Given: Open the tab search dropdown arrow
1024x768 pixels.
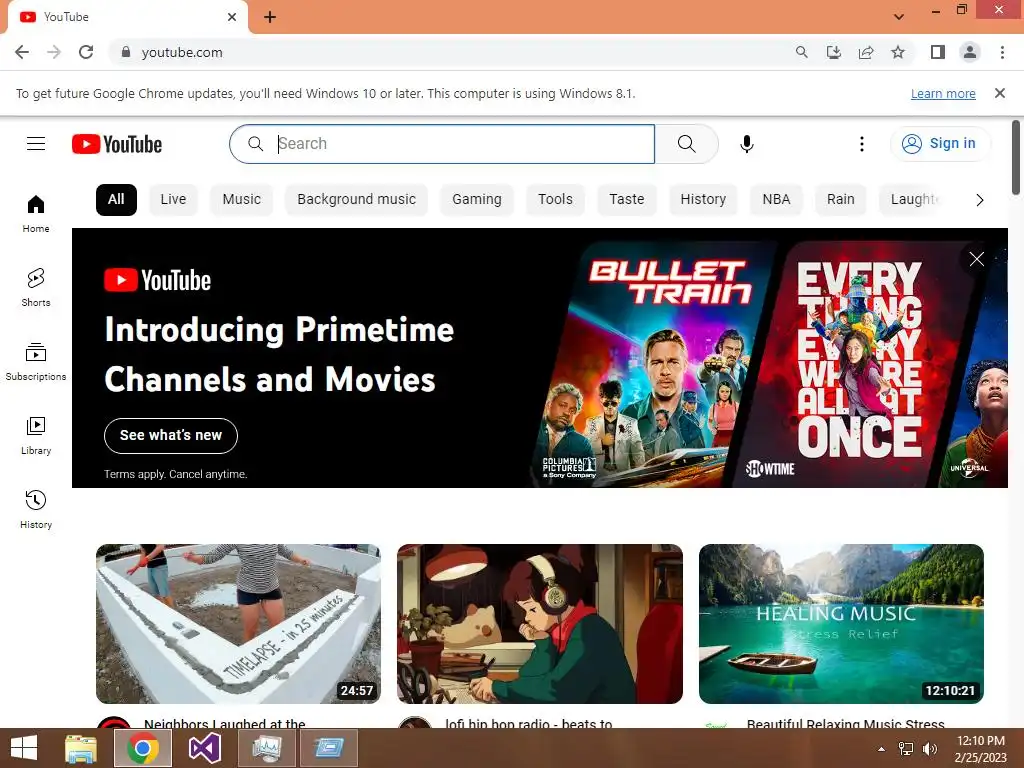Looking at the screenshot, I should pyautogui.click(x=899, y=17).
